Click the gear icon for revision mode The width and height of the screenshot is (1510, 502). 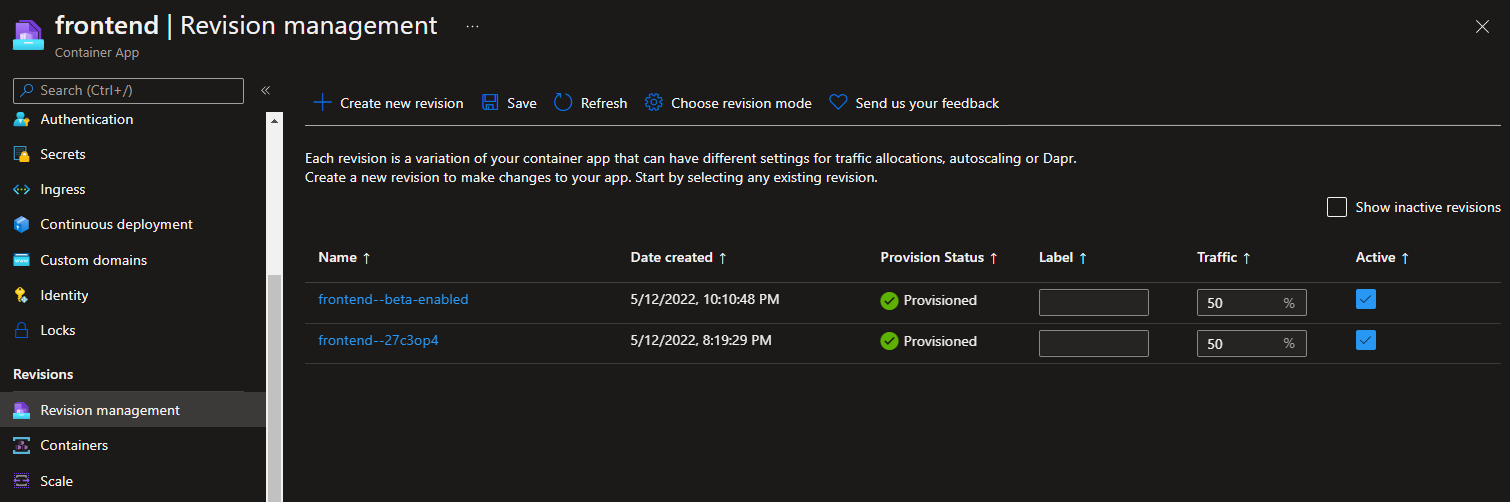click(x=654, y=103)
